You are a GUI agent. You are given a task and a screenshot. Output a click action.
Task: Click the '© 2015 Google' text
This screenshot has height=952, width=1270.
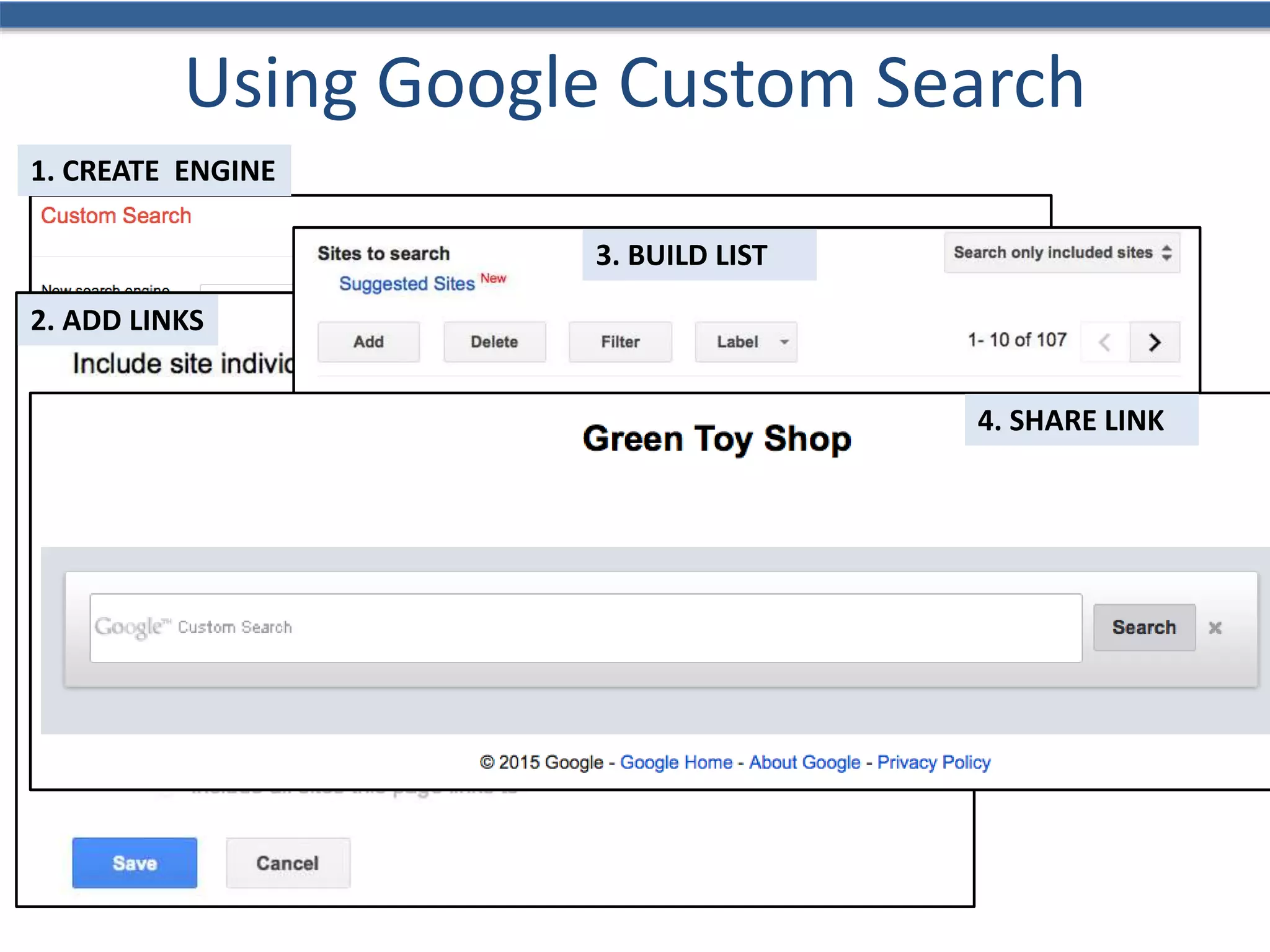(541, 762)
